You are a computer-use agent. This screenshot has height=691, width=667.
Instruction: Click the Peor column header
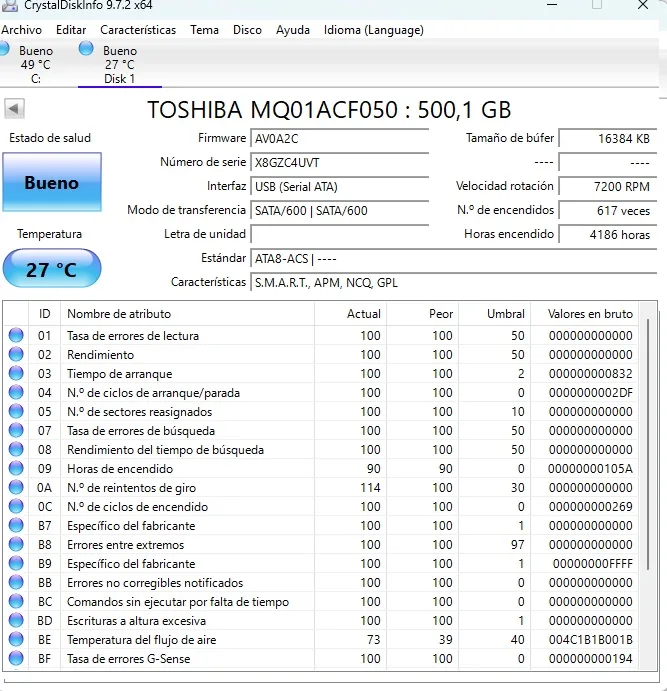click(x=422, y=314)
